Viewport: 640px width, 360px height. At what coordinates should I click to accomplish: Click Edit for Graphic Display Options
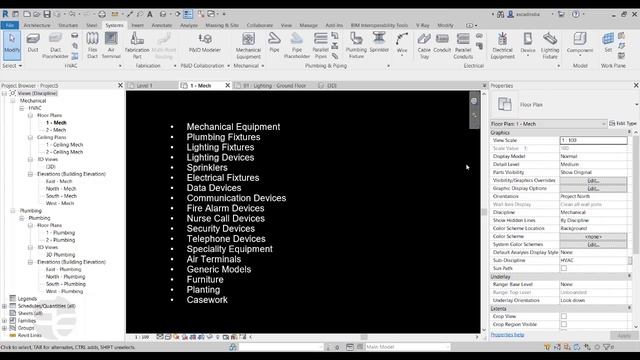click(x=593, y=189)
